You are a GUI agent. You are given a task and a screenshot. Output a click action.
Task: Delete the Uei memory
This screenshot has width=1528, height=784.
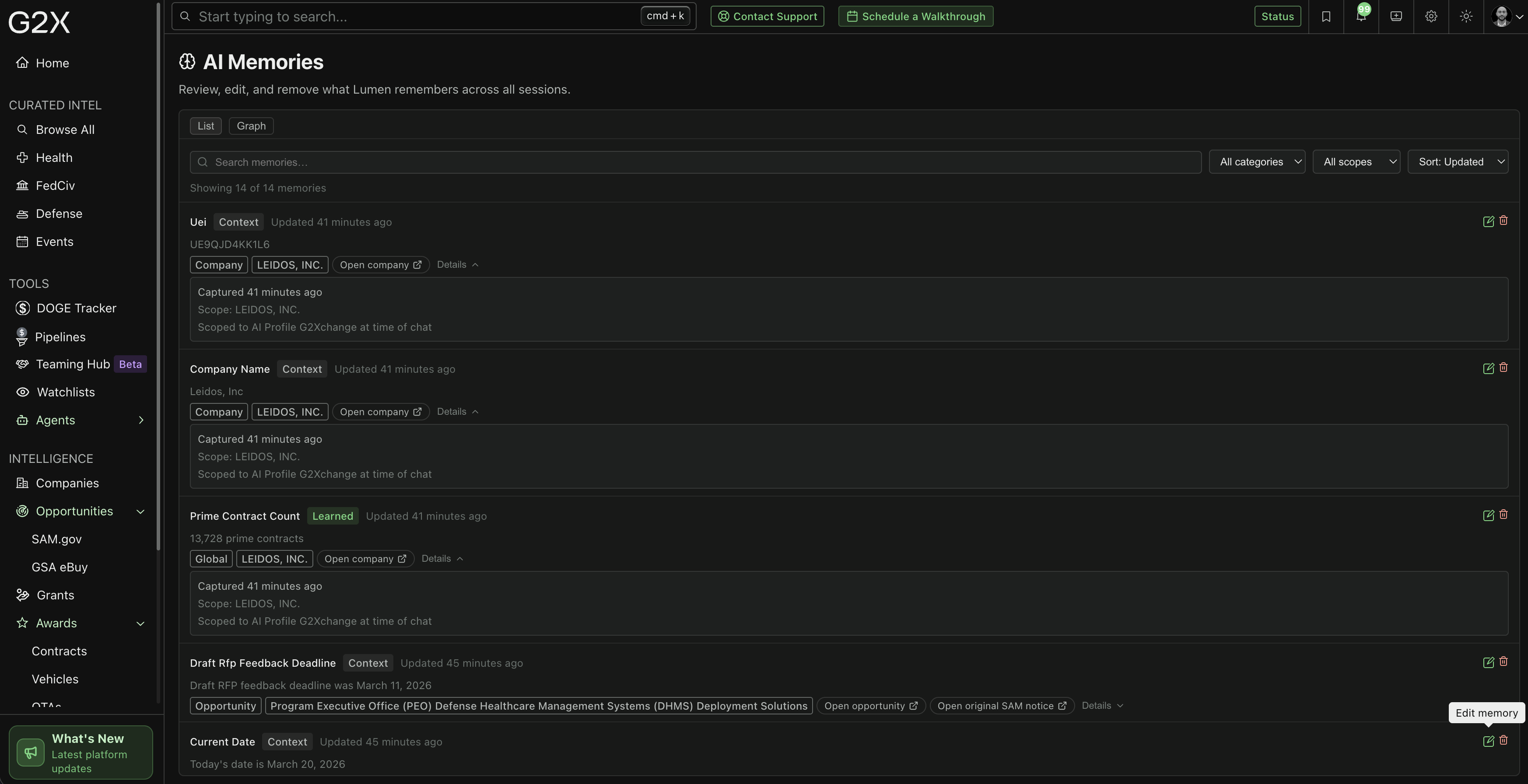[1503, 220]
